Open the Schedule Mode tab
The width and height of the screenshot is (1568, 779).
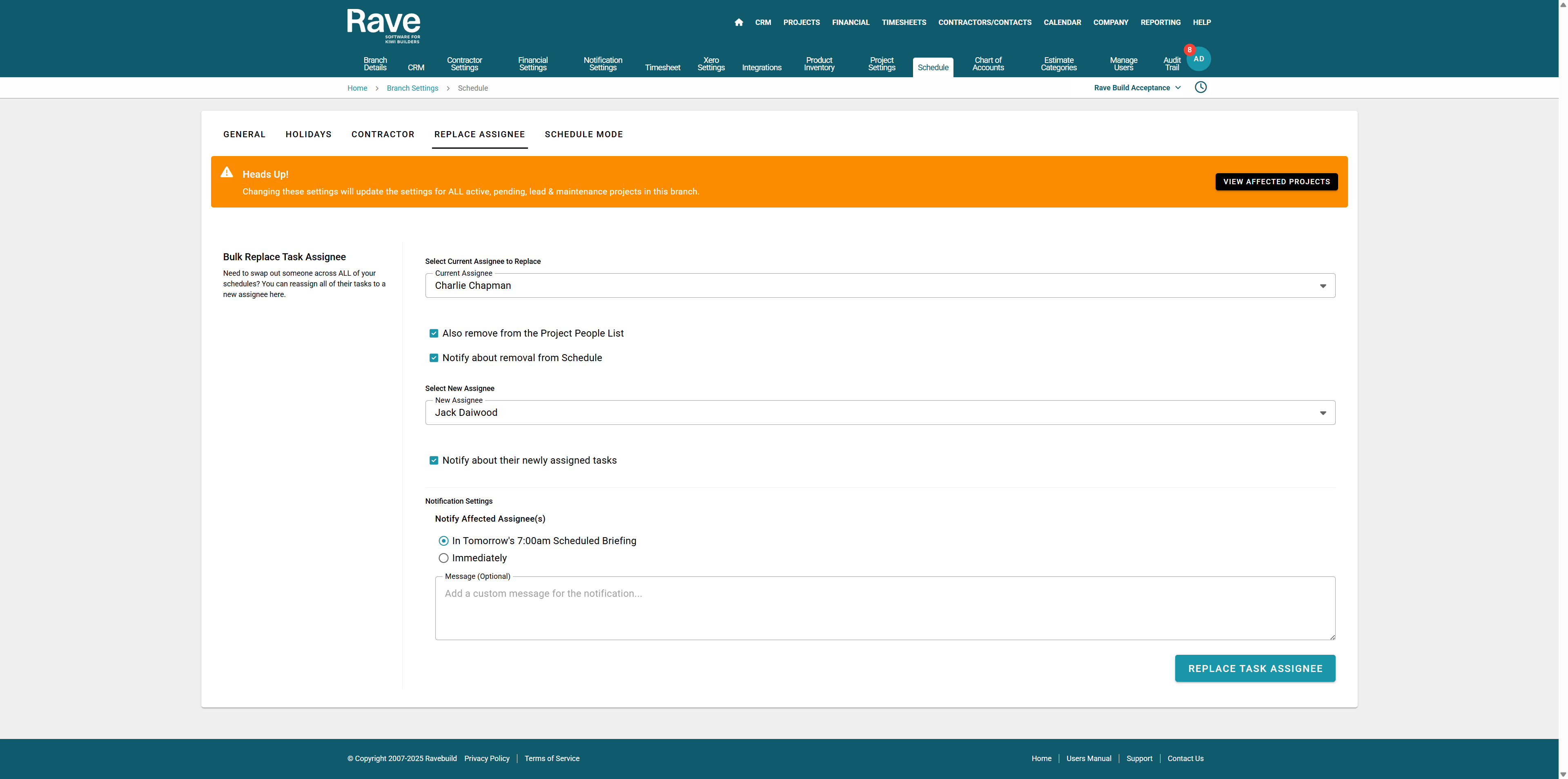pos(583,135)
